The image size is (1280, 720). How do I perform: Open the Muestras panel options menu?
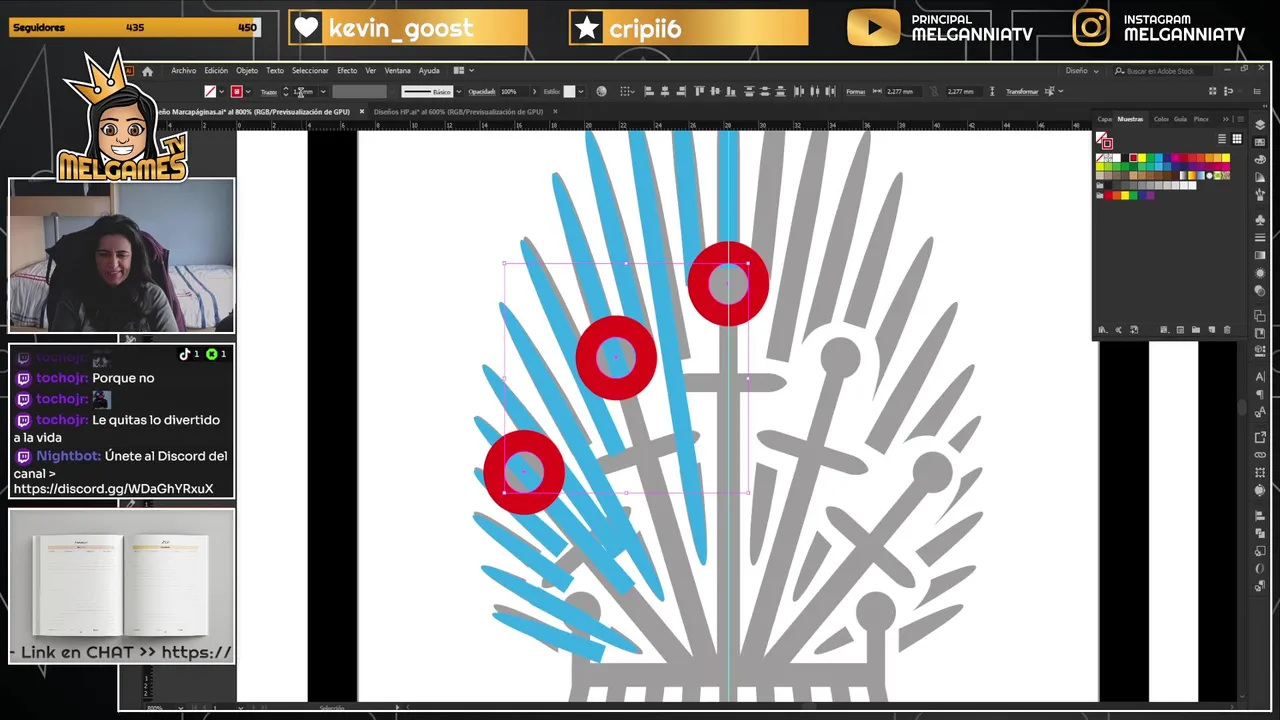[x=1240, y=119]
